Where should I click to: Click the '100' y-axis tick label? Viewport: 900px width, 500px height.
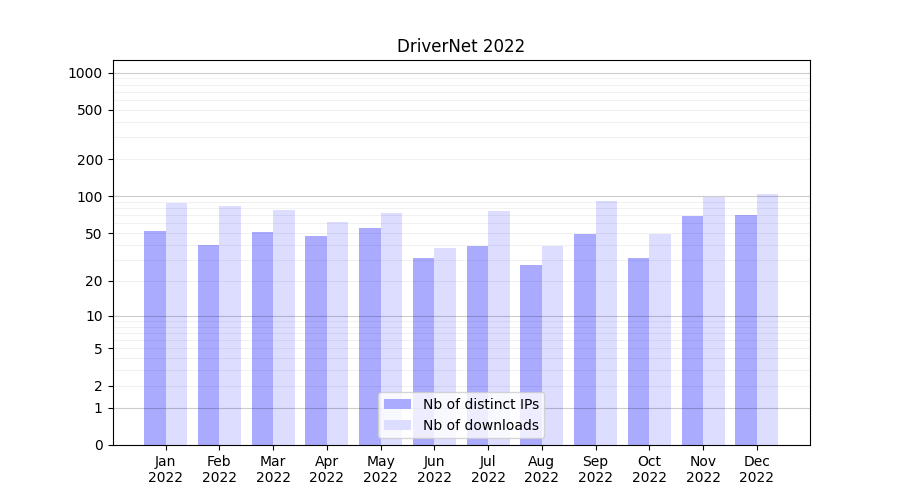coord(89,197)
